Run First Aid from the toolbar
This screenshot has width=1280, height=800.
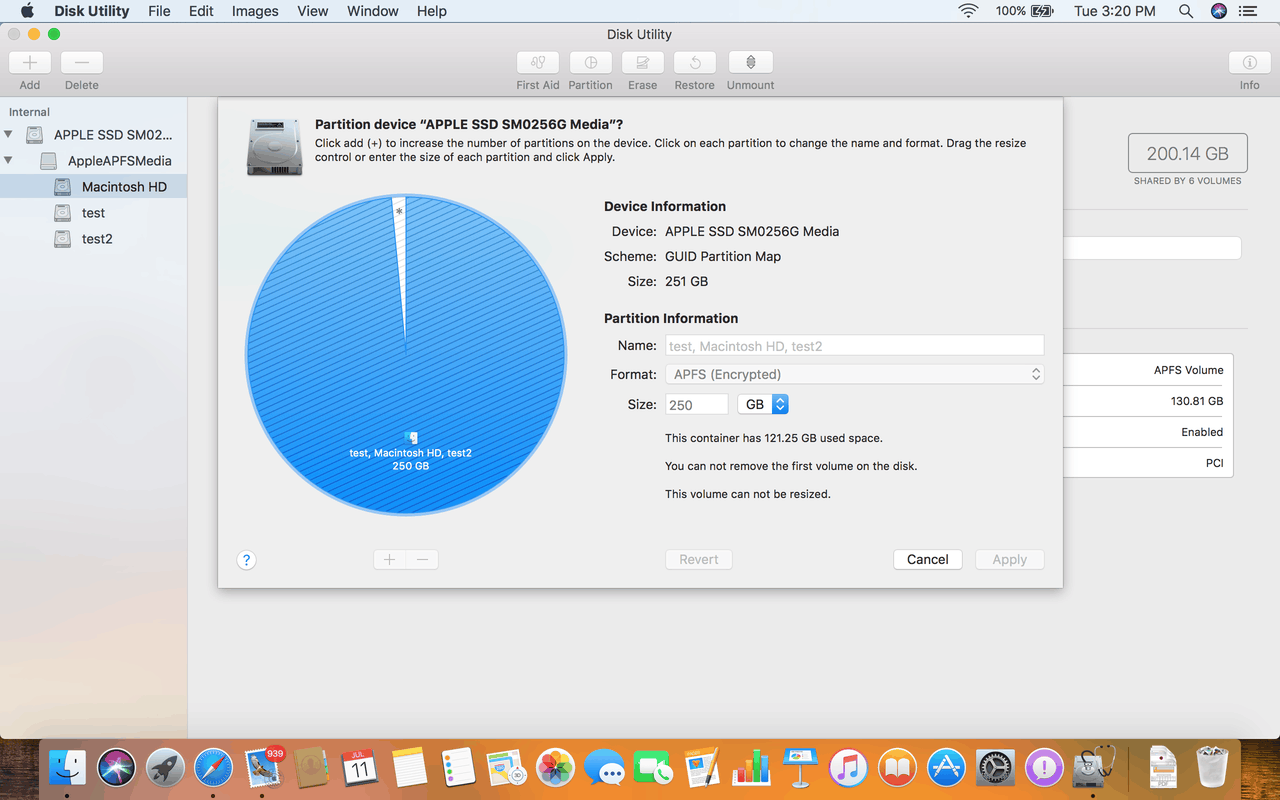coord(538,62)
